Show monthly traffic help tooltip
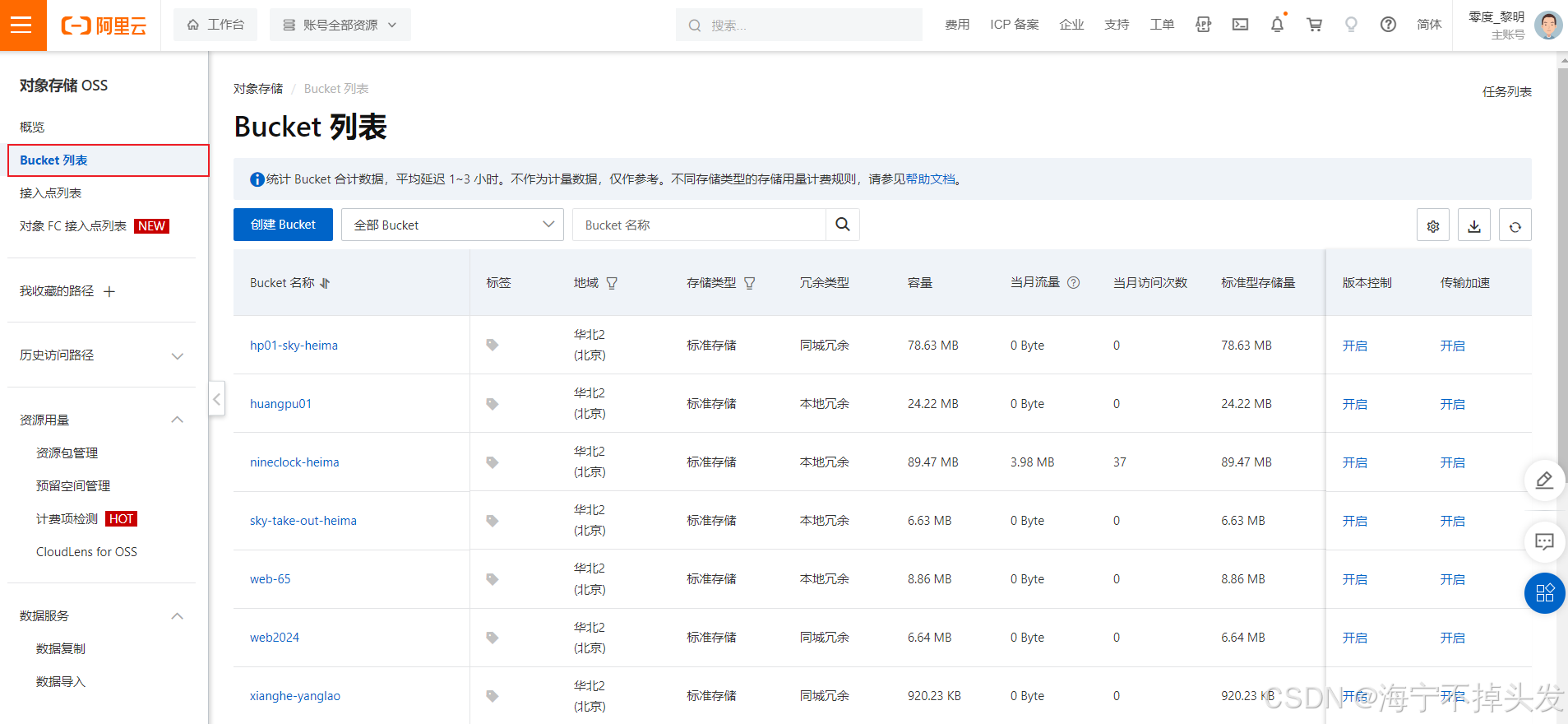This screenshot has width=1568, height=724. pyautogui.click(x=1074, y=282)
